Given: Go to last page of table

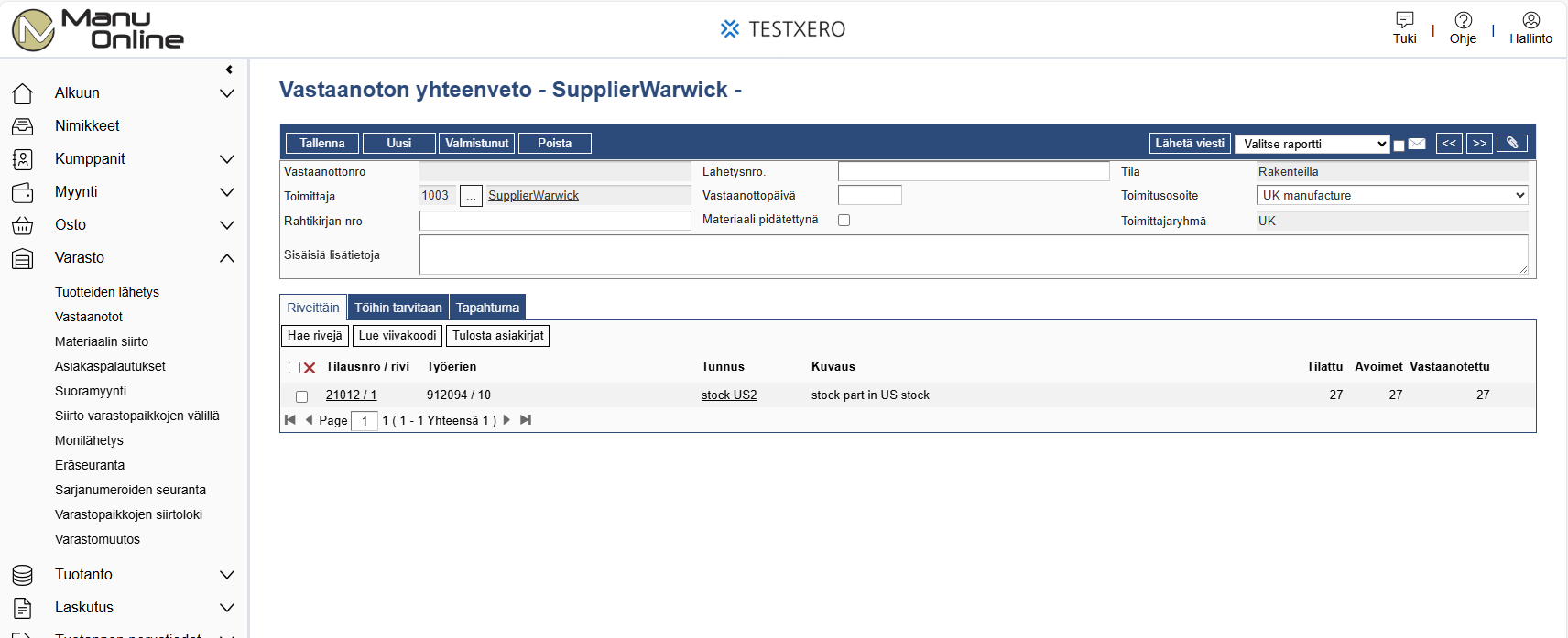Looking at the screenshot, I should point(526,420).
